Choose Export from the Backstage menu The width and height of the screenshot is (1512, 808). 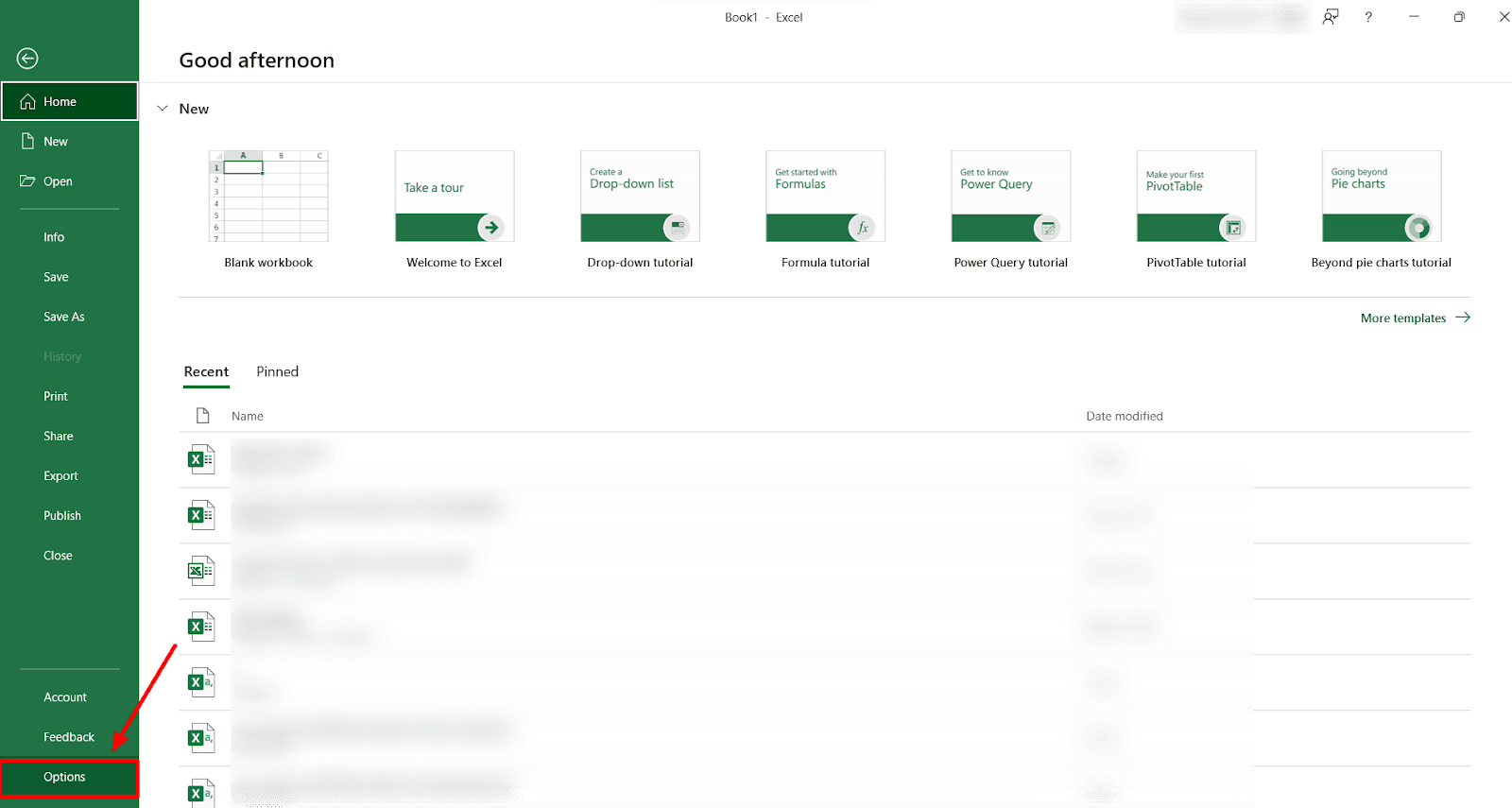tap(60, 476)
